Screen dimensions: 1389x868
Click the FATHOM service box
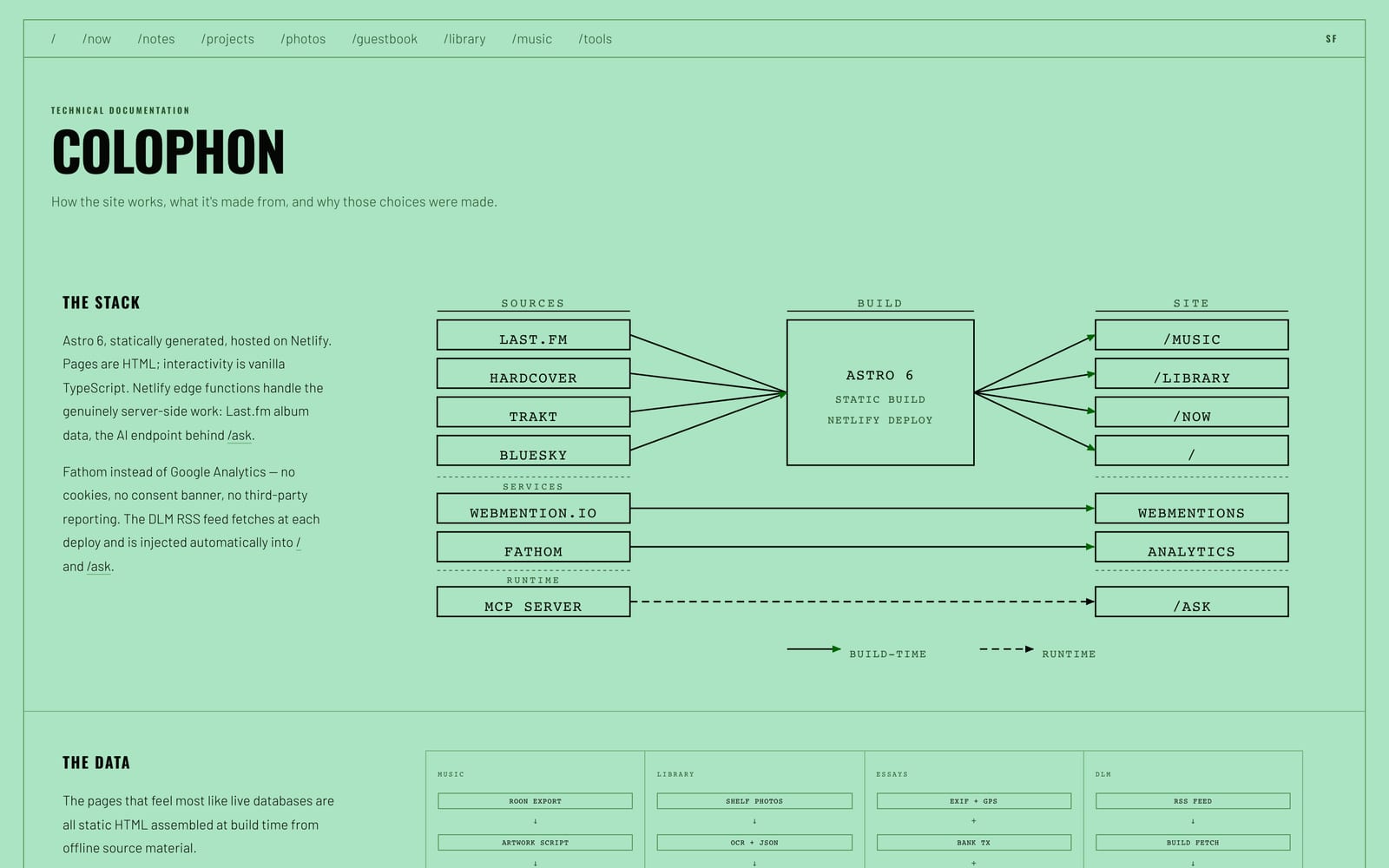[533, 547]
